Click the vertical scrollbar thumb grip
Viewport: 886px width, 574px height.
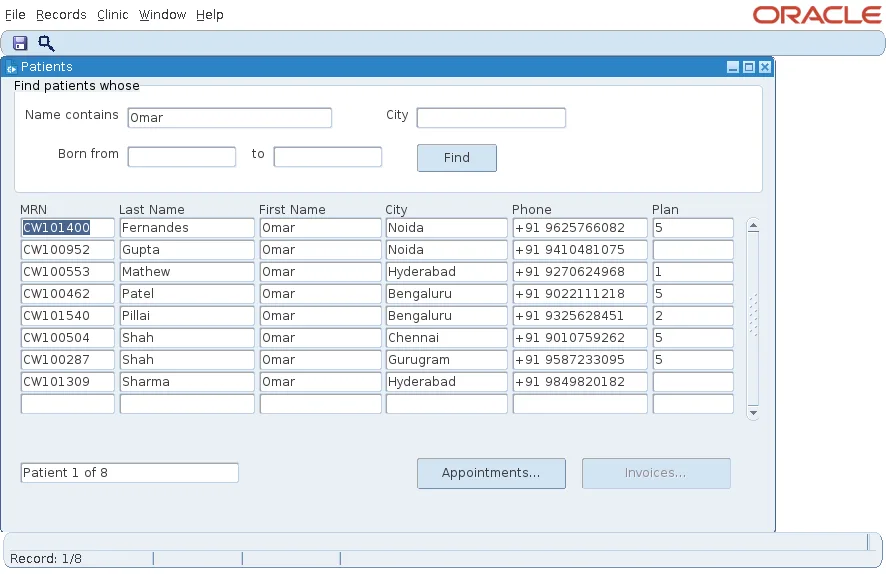coord(753,315)
